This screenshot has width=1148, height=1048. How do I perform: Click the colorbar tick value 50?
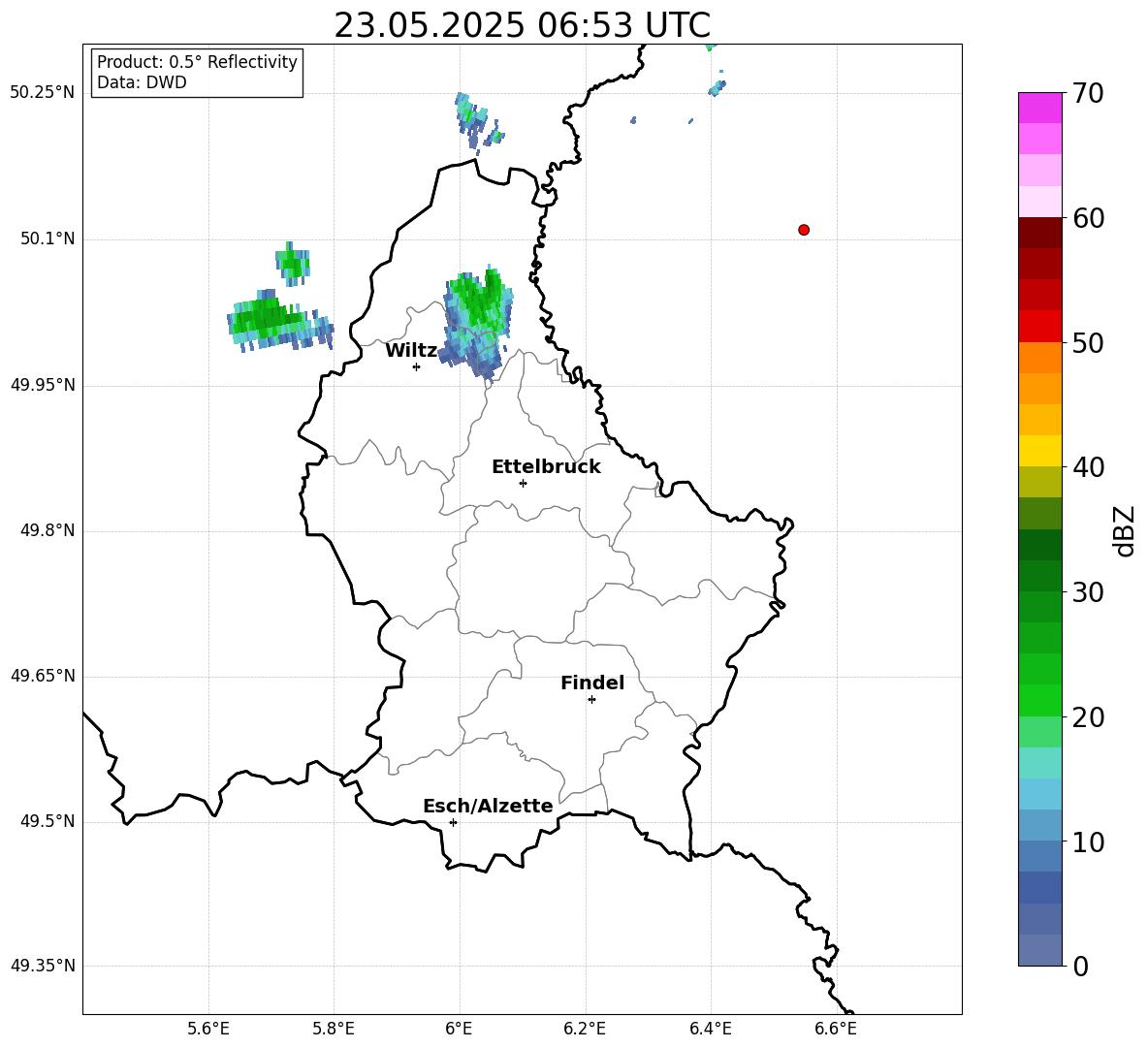pyautogui.click(x=1089, y=343)
